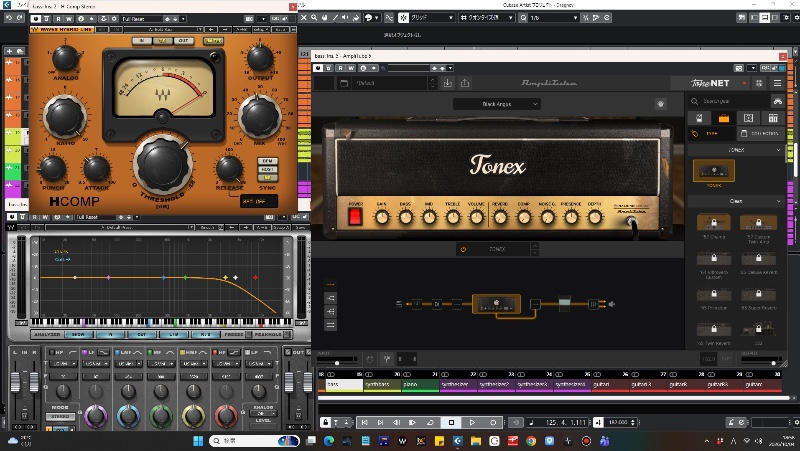This screenshot has width=800, height=451.
Task: Switch to the Cab category tab in gear browser
Action: [x=748, y=118]
